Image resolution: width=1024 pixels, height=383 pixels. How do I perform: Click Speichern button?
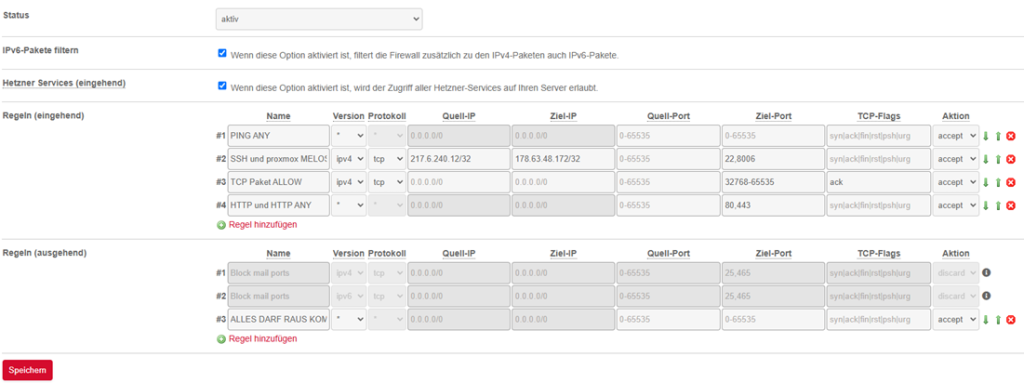(27, 370)
